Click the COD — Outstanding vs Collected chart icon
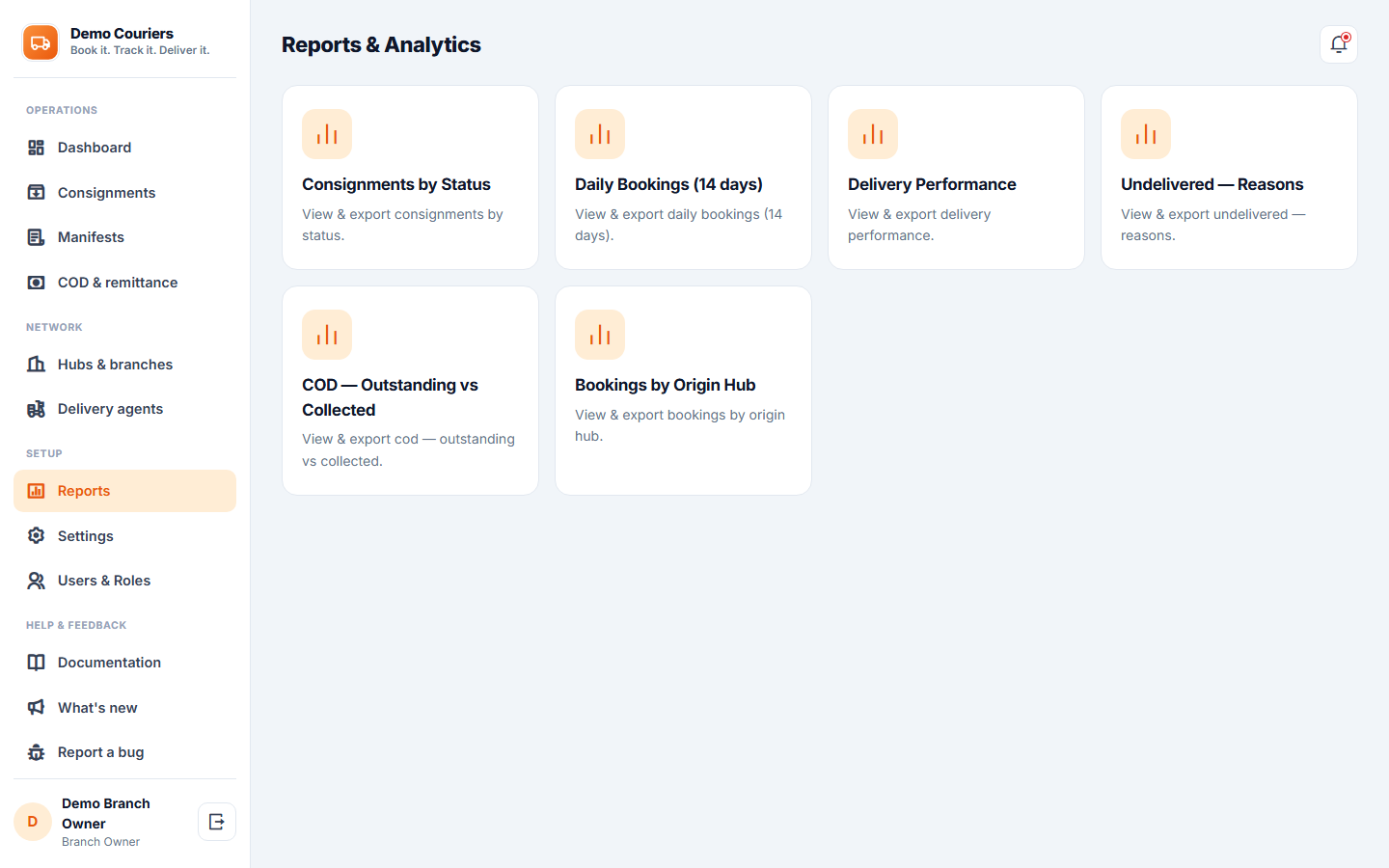This screenshot has height=868, width=1389. 327,335
